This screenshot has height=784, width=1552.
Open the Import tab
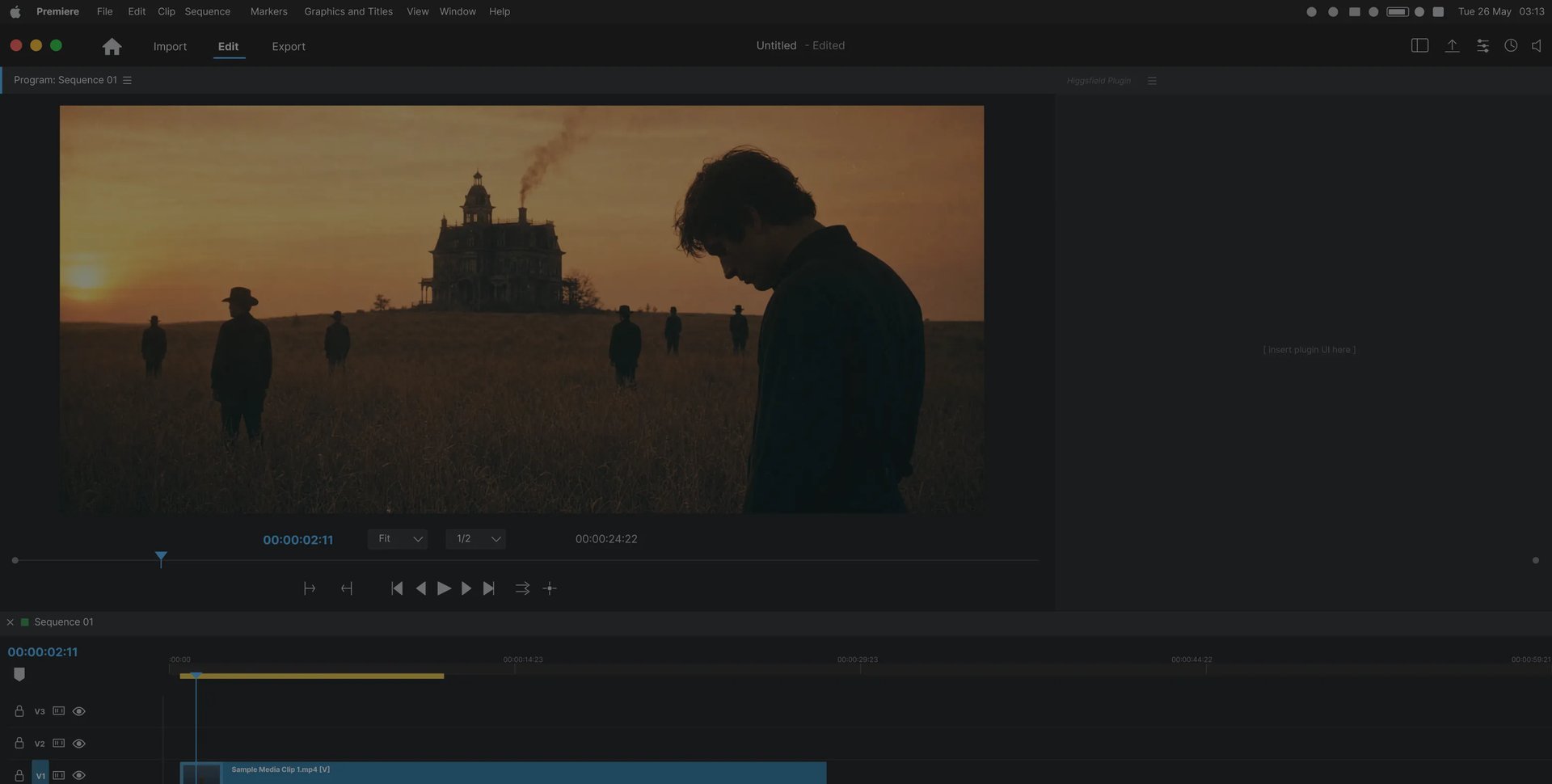click(170, 46)
